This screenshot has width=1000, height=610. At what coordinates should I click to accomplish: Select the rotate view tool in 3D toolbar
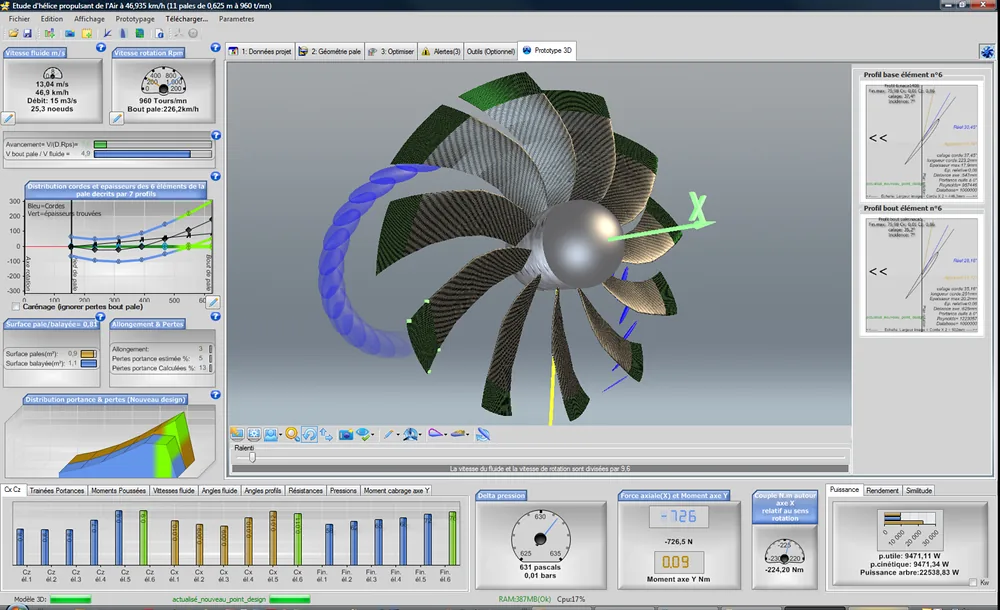click(309, 434)
